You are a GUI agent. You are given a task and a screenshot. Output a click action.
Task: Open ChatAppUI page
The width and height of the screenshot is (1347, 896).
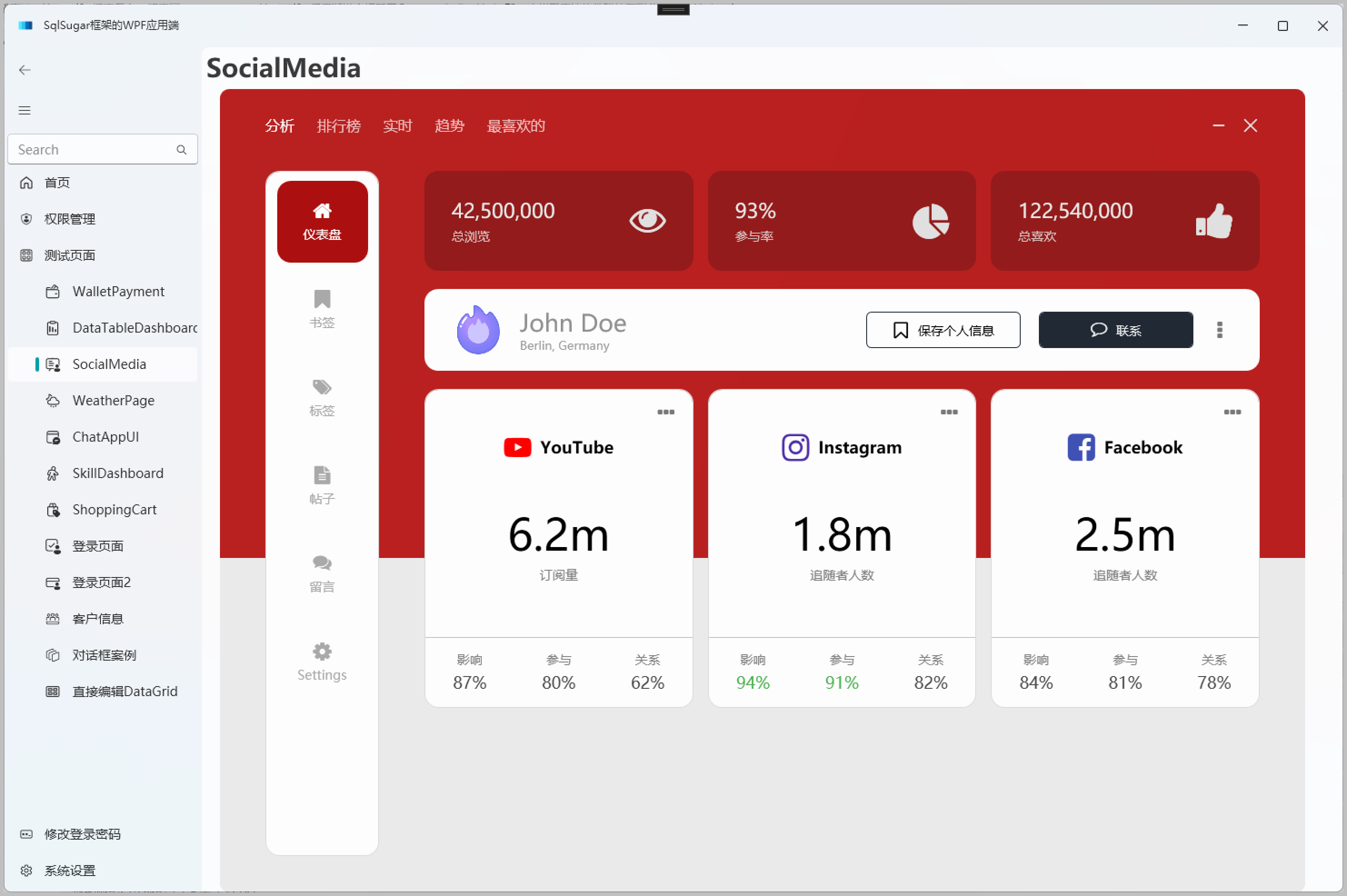tap(103, 437)
